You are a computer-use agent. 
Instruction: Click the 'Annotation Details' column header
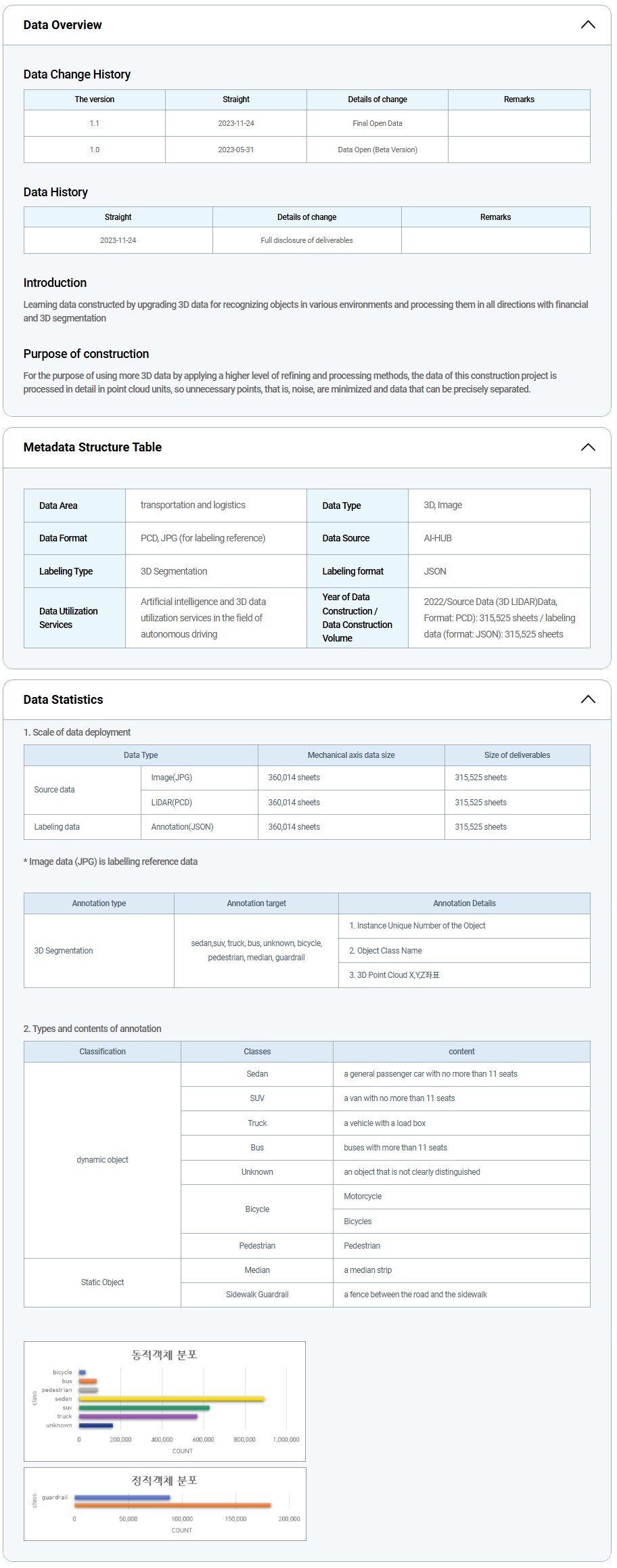point(464,903)
